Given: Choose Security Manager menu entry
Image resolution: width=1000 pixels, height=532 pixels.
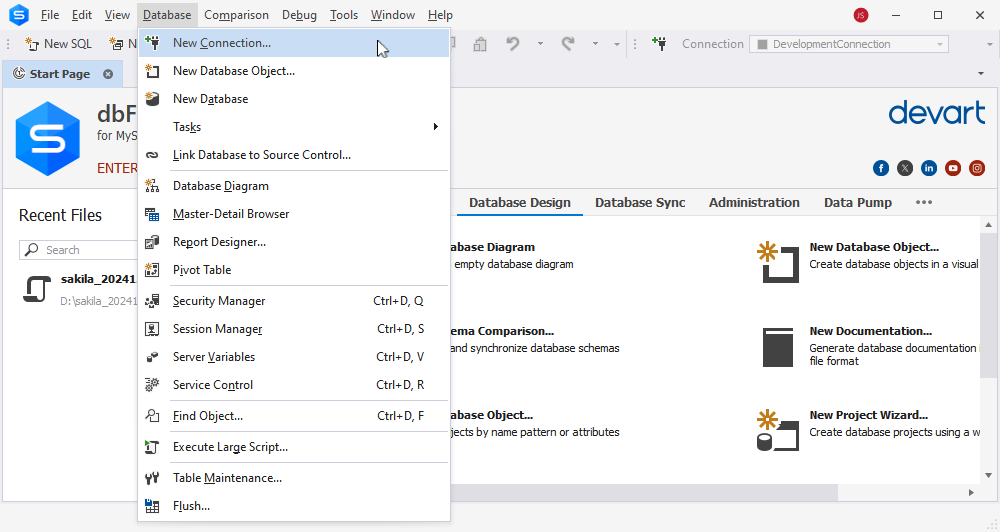Looking at the screenshot, I should coord(294,301).
